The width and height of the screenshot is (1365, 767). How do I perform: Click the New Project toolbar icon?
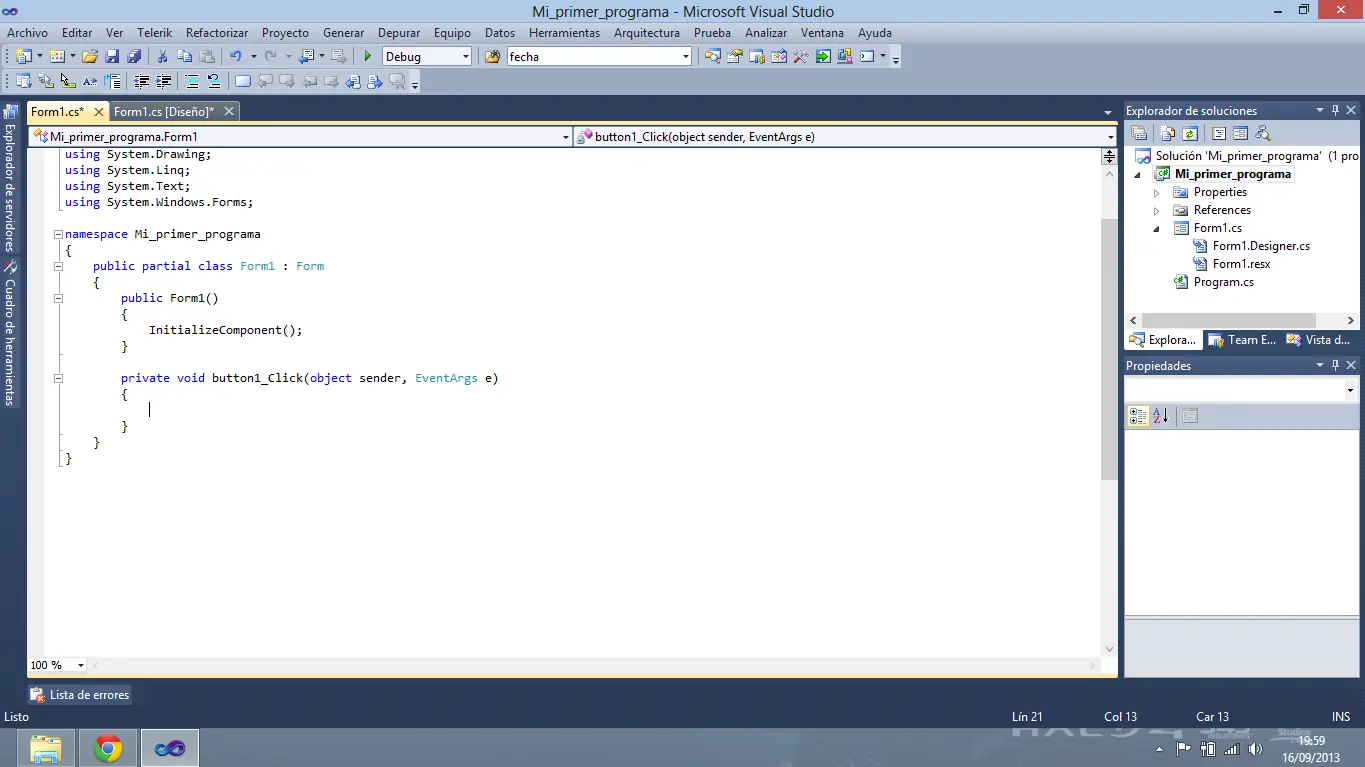point(23,57)
